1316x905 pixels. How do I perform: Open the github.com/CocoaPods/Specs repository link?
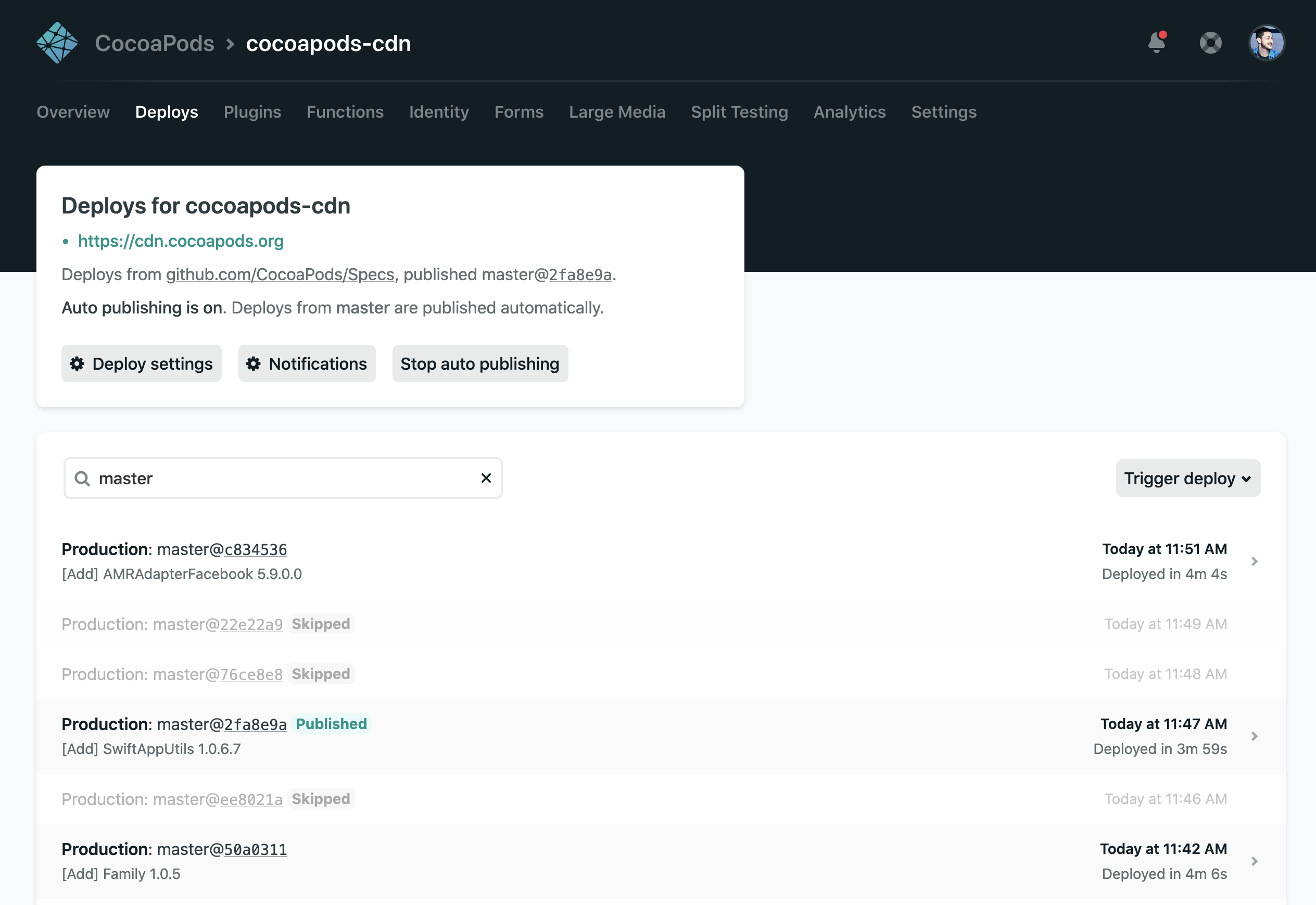[x=280, y=274]
